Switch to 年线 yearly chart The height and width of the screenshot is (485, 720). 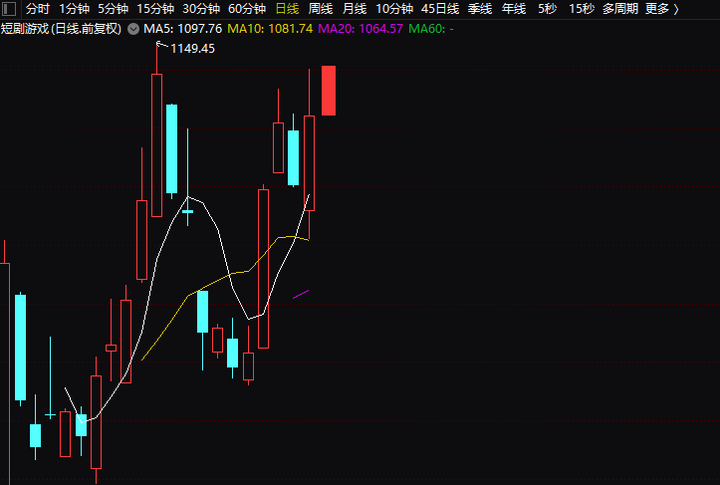[x=514, y=8]
